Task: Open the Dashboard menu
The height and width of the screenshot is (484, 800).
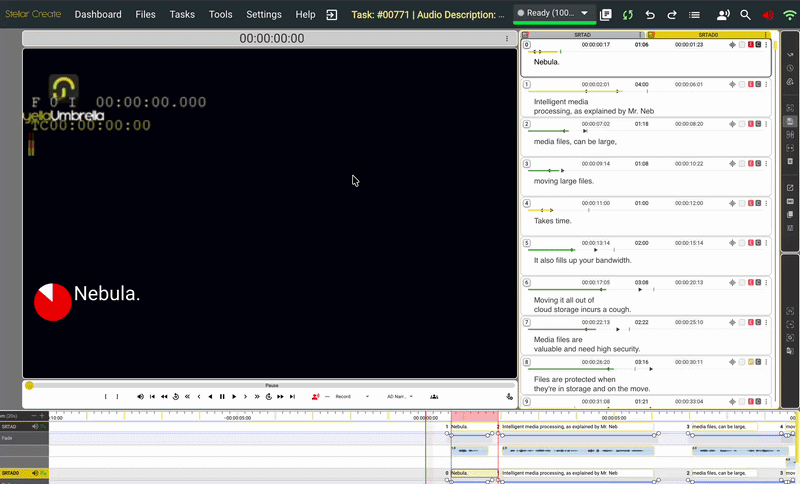Action: tap(98, 15)
